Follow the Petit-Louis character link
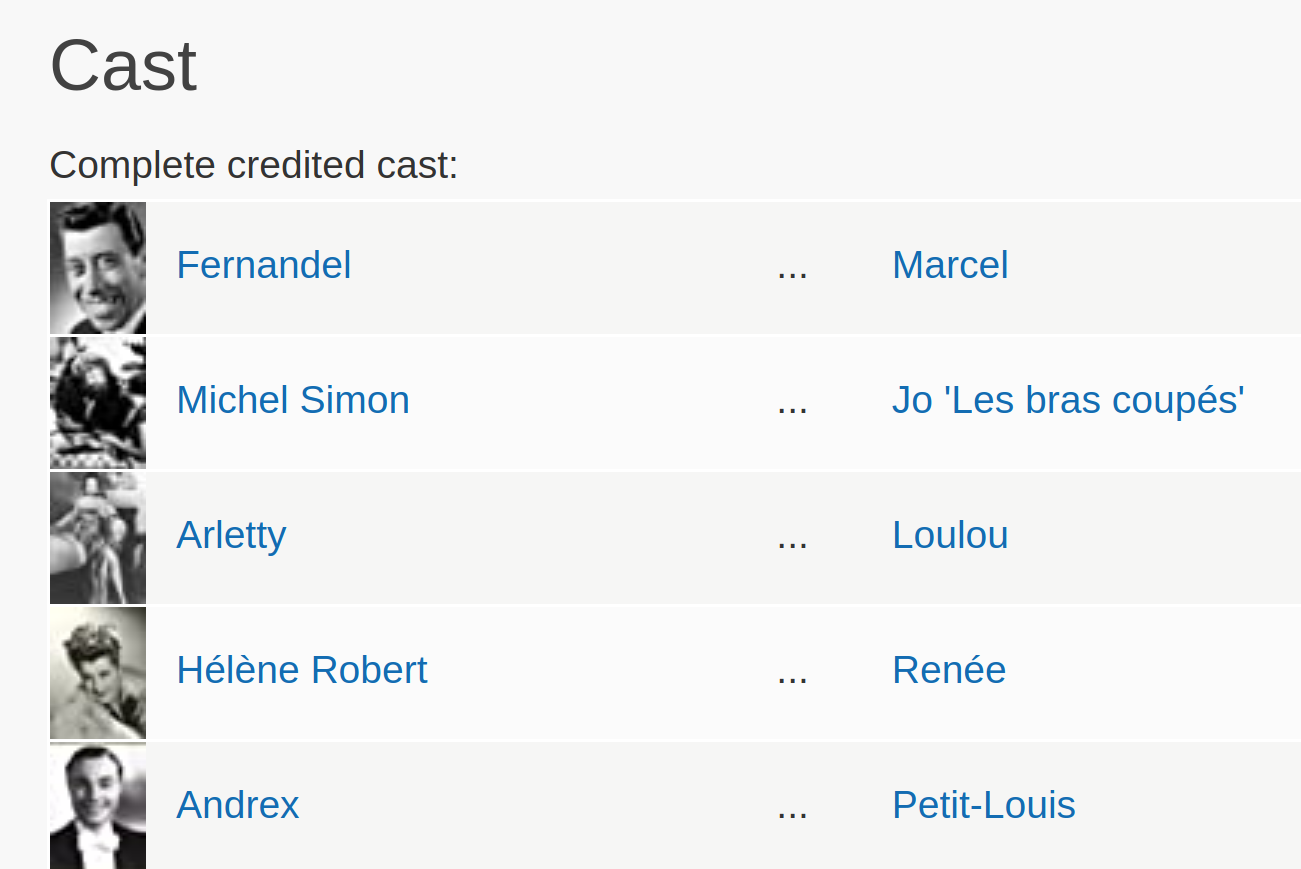The height and width of the screenshot is (869, 1301). point(984,805)
